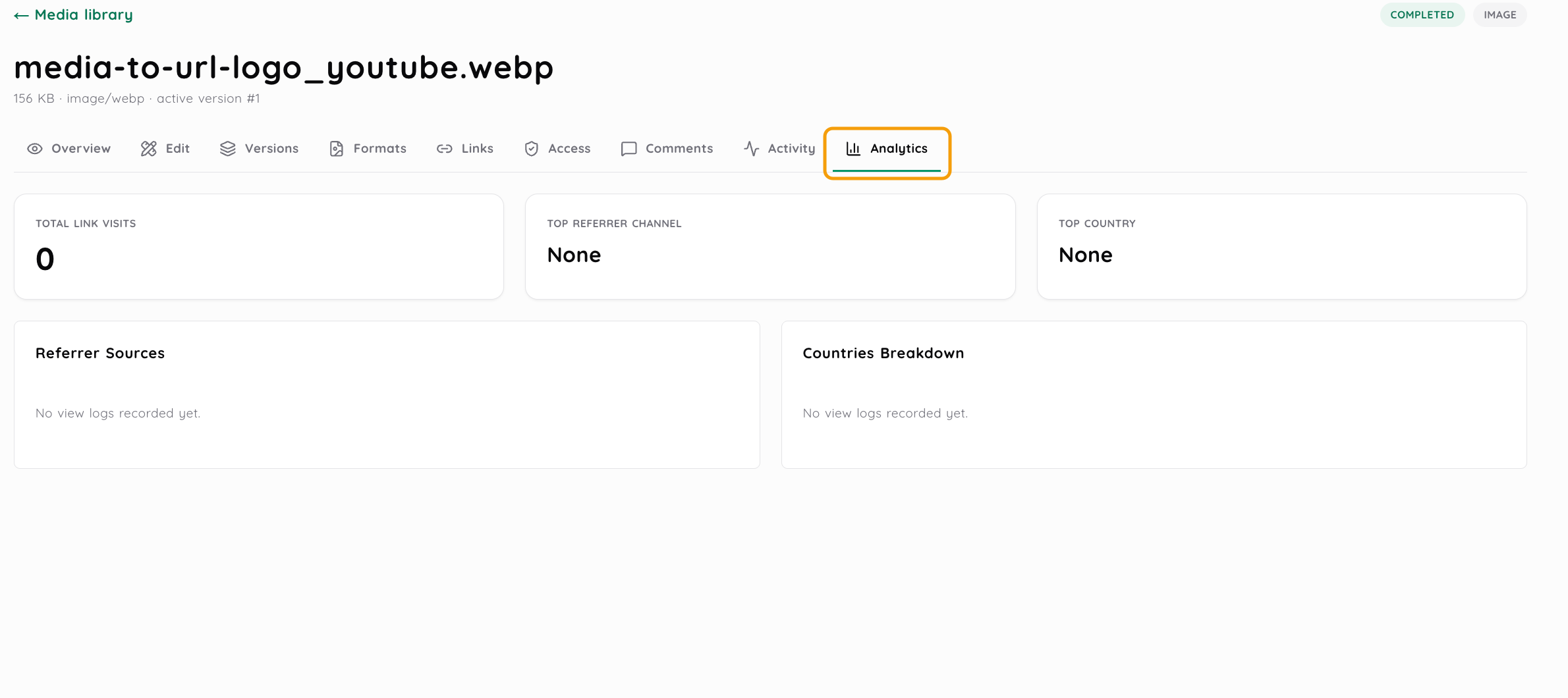Image resolution: width=1568 pixels, height=698 pixels.
Task: Click the top country None value
Action: click(1085, 255)
